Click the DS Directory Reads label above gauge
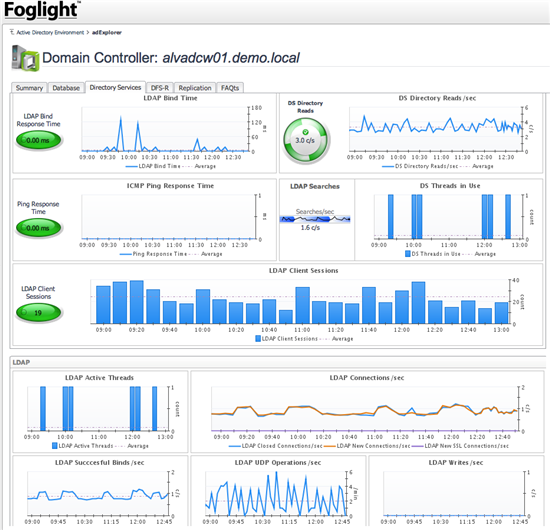550x530 pixels. [305, 107]
